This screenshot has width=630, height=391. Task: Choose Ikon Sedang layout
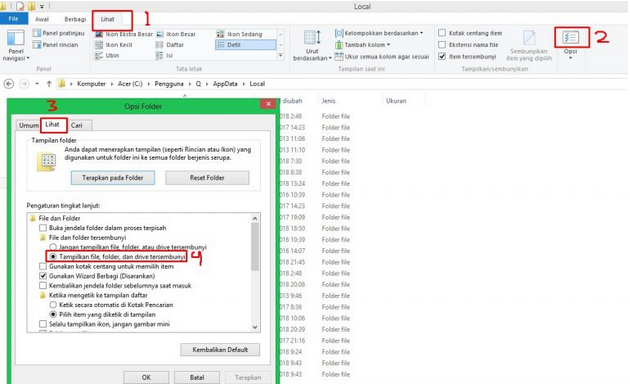pyautogui.click(x=239, y=34)
